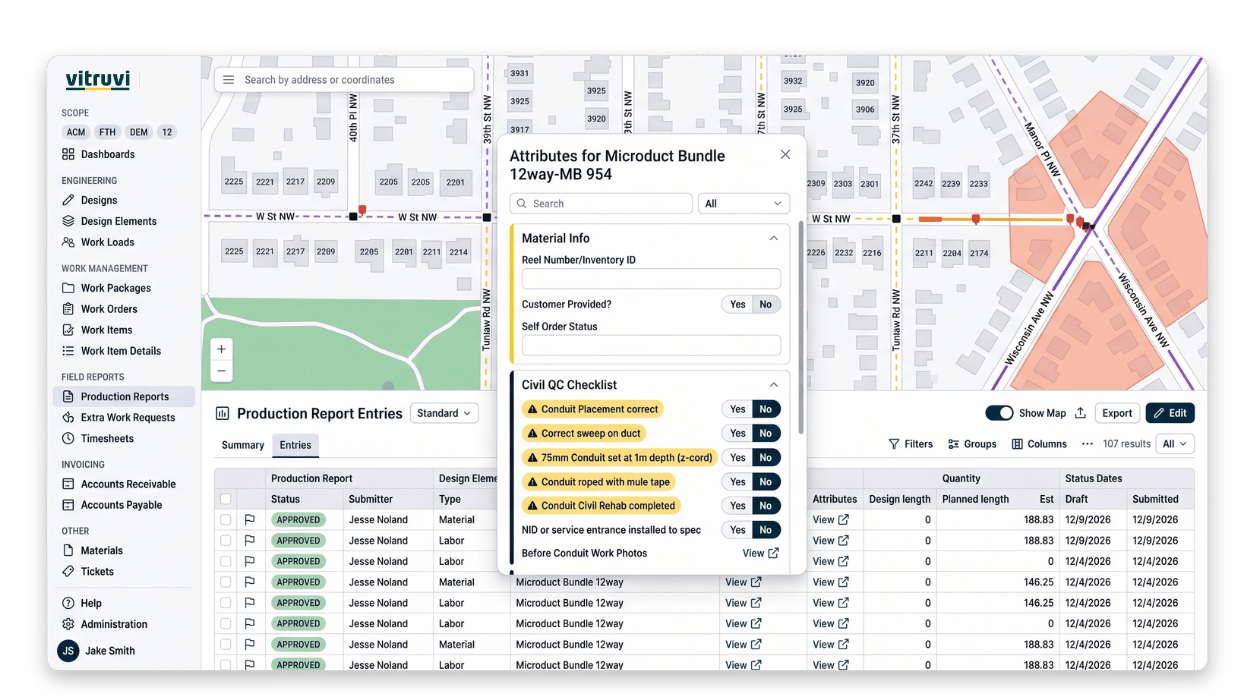Image resolution: width=1260 pixels, height=700 pixels.
Task: Open the Filters panel
Action: [x=911, y=444]
